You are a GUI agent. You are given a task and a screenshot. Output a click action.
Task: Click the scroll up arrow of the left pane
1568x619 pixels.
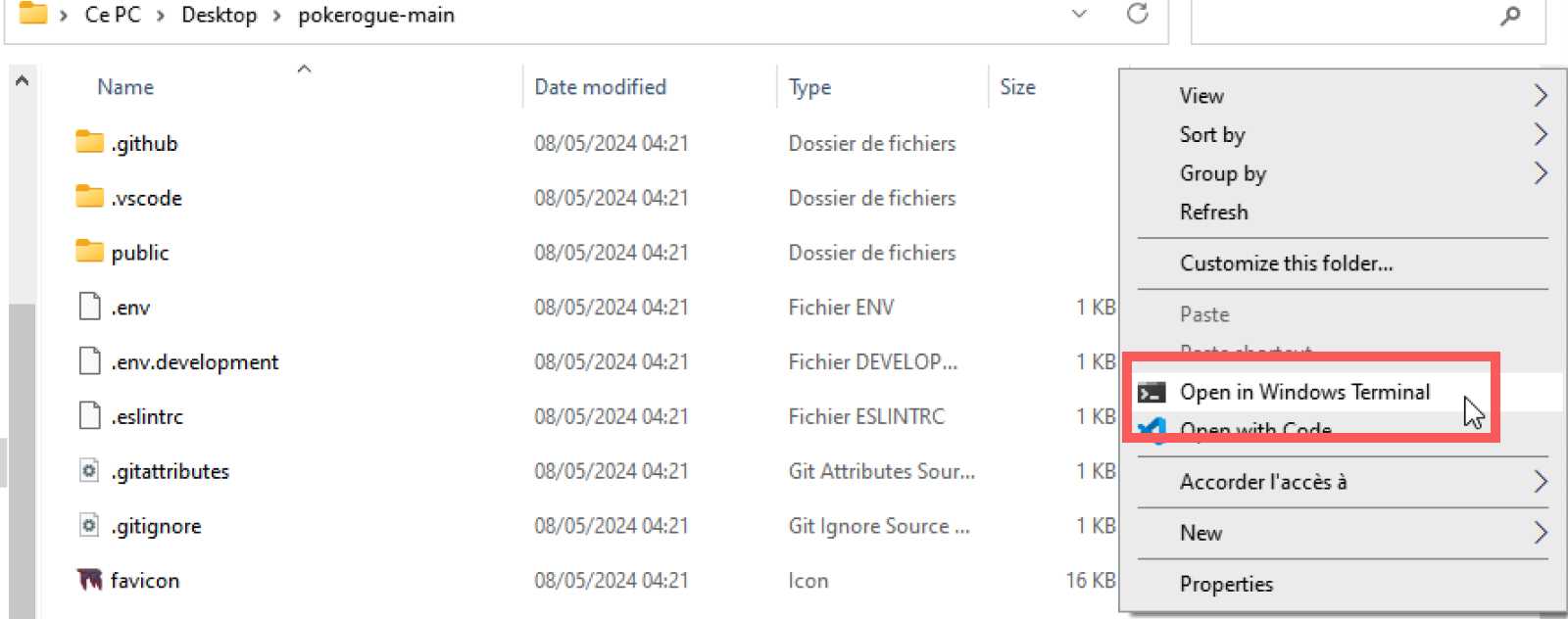coord(22,80)
